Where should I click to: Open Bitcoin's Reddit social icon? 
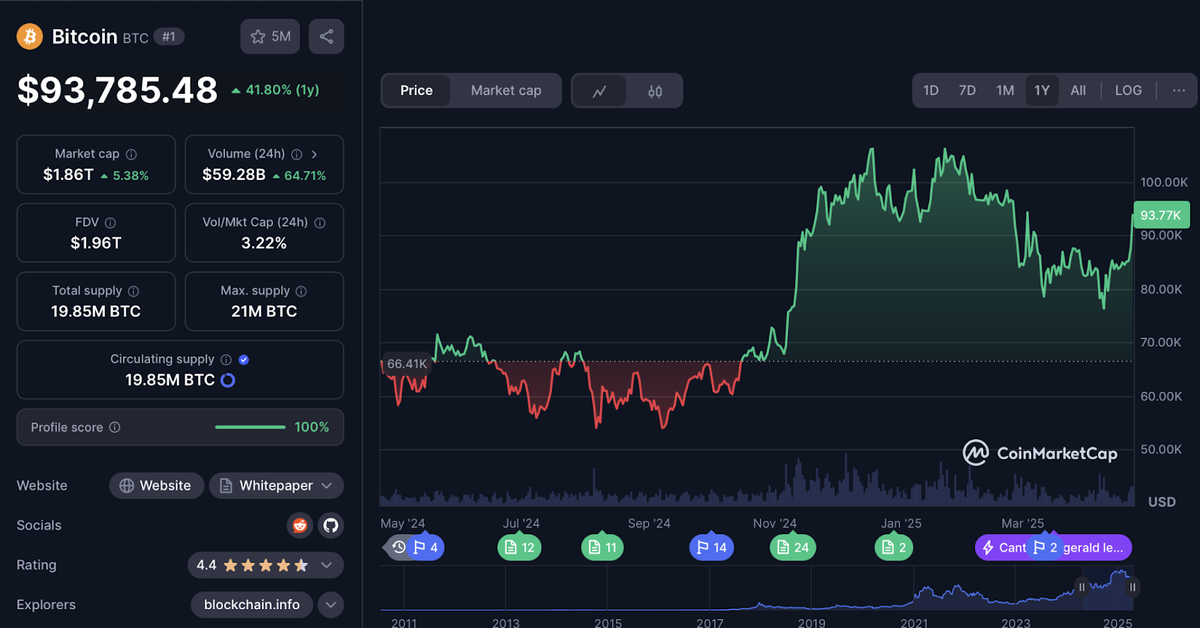[x=299, y=525]
